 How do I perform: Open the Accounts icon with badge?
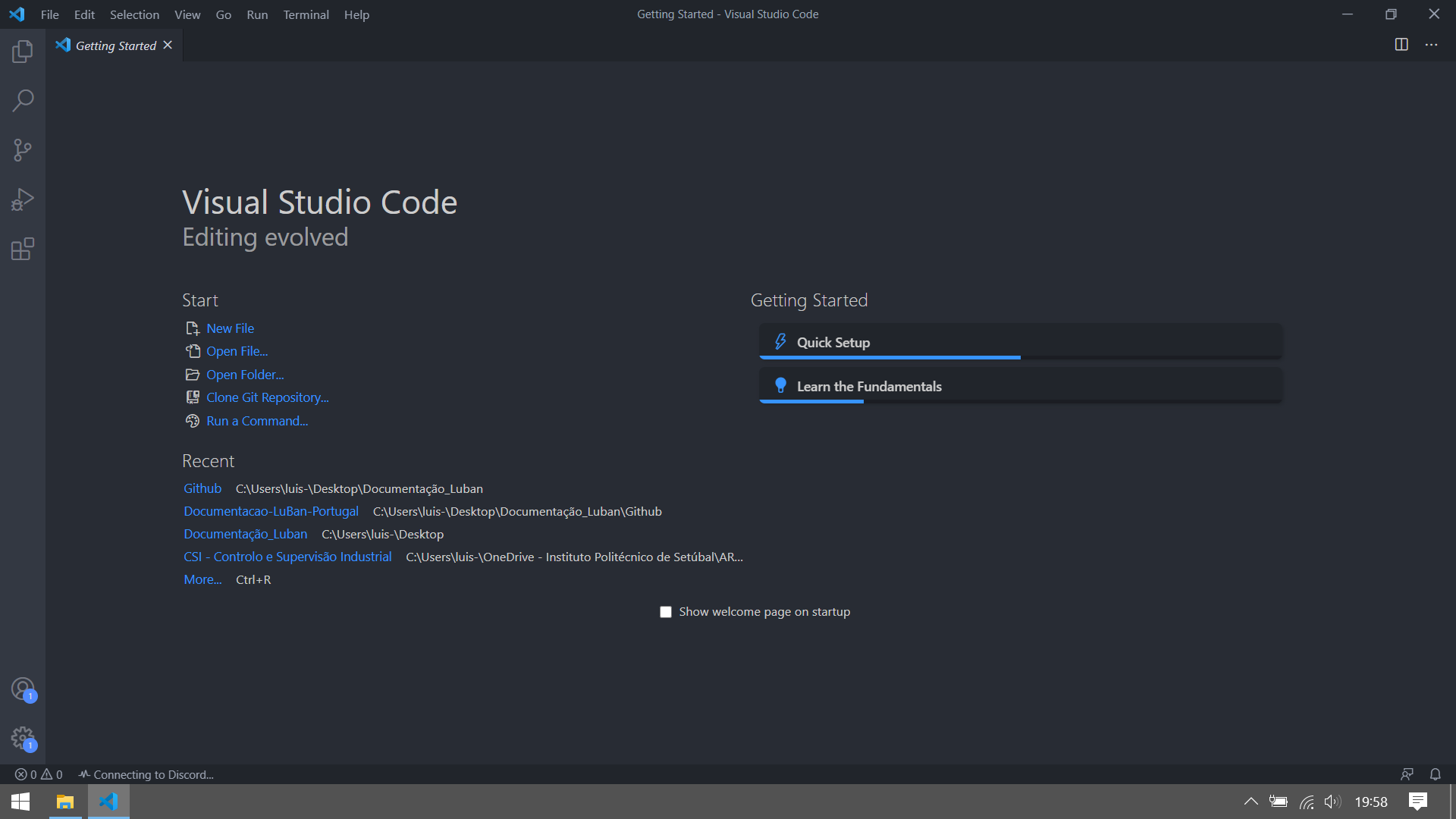click(x=23, y=689)
